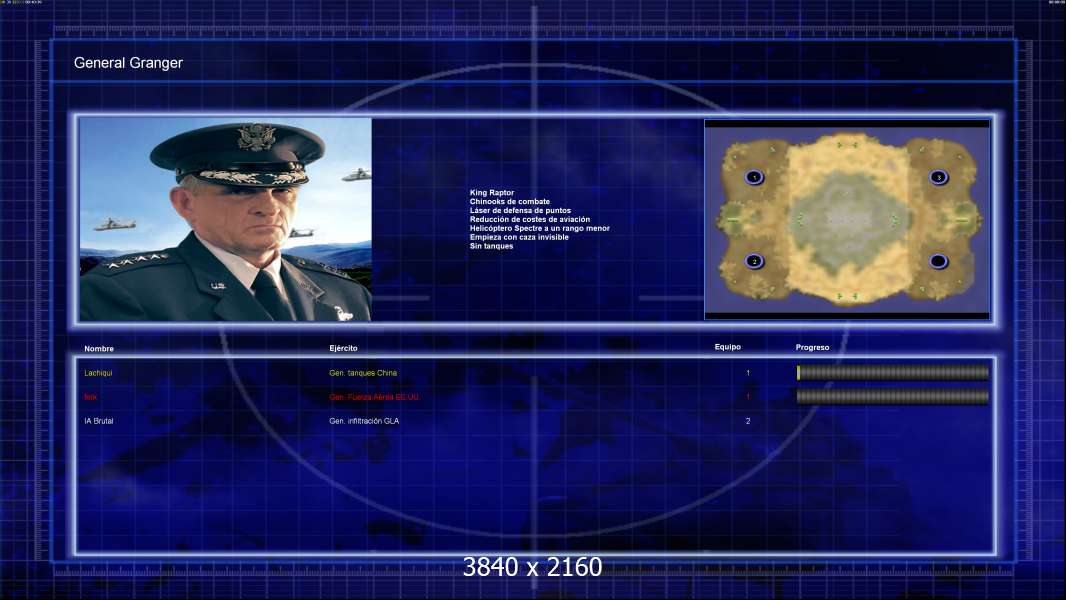Click the 'Ejército' column header
This screenshot has height=600, width=1066.
coord(343,348)
